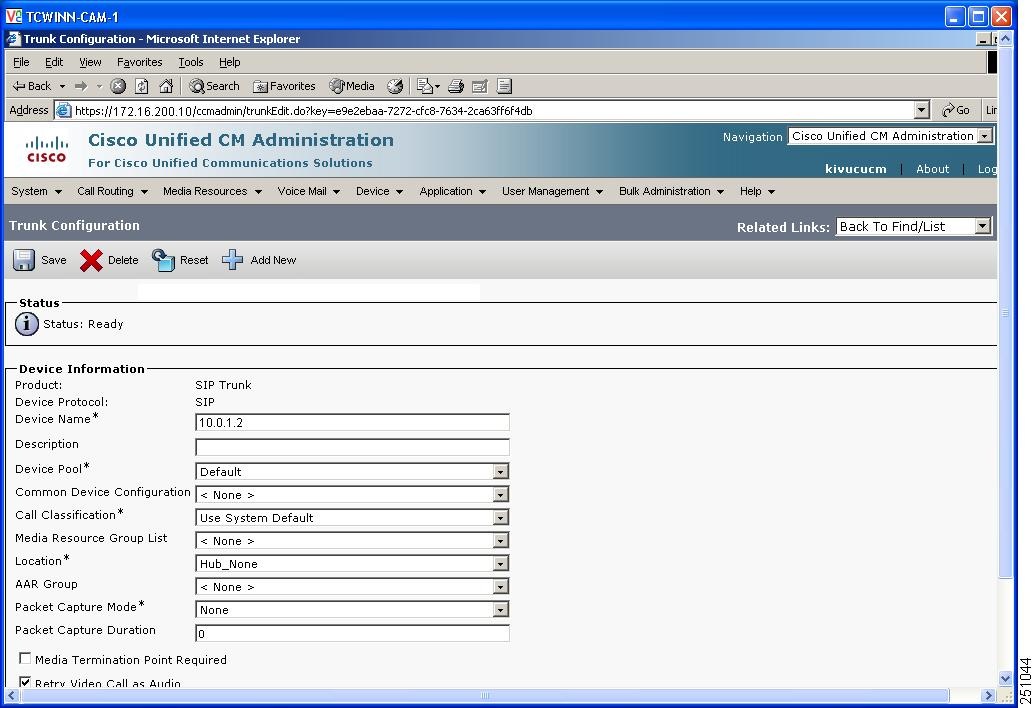Click the Print icon
The height and width of the screenshot is (708, 1036).
[x=456, y=86]
